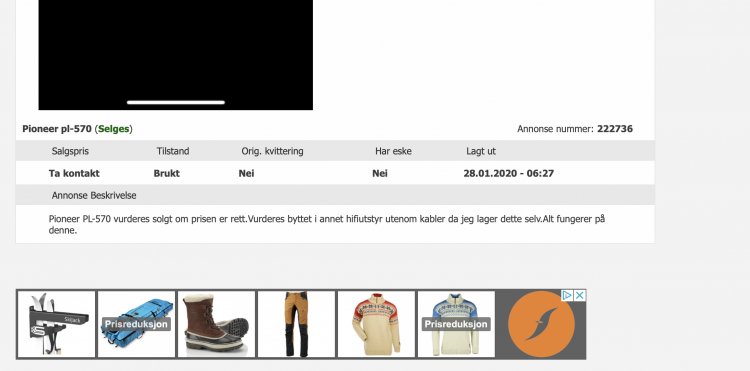Open the blue patterned sweater ad
Image resolution: width=750 pixels, height=371 pixels.
[x=456, y=324]
